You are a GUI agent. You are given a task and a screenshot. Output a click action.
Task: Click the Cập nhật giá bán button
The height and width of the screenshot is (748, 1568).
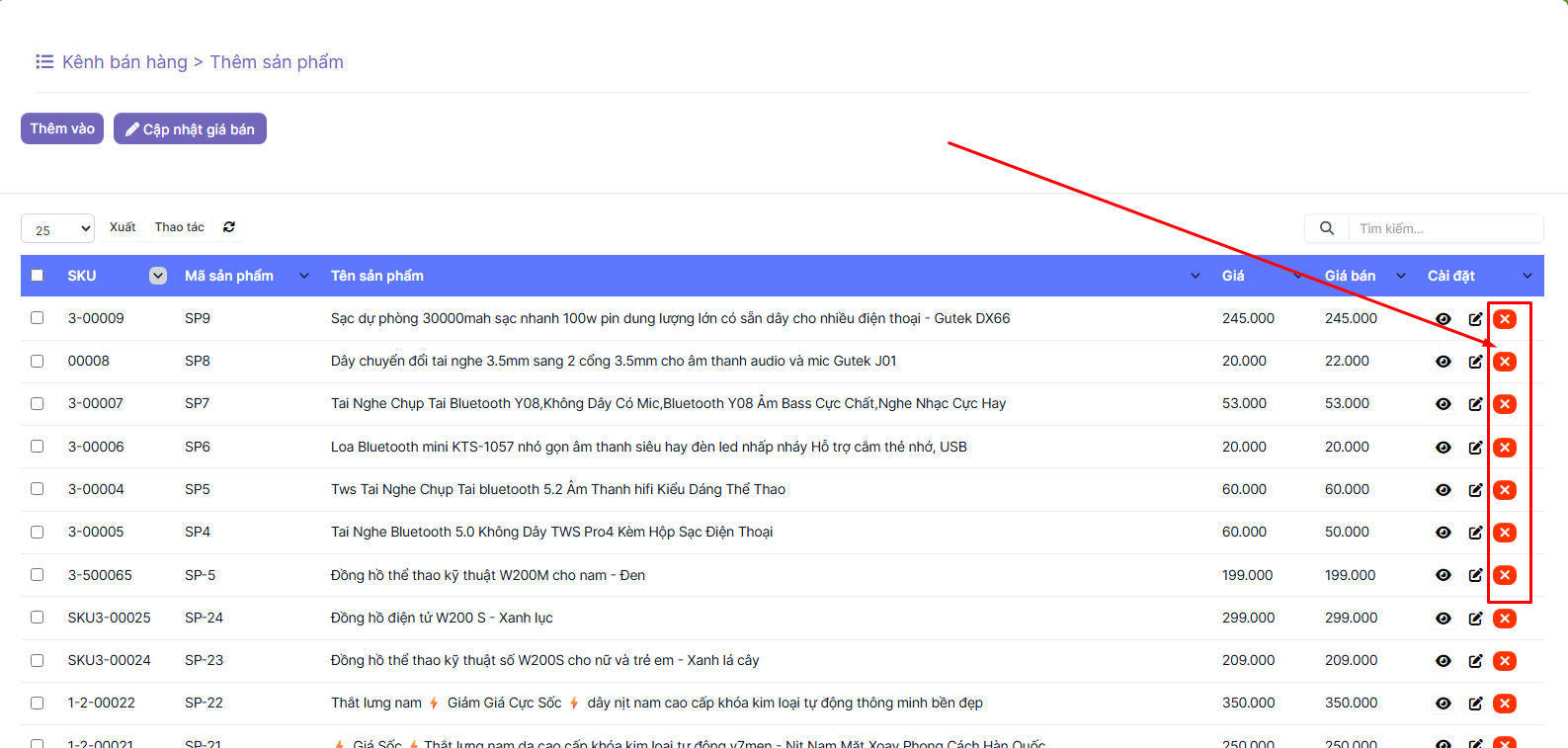tap(190, 128)
